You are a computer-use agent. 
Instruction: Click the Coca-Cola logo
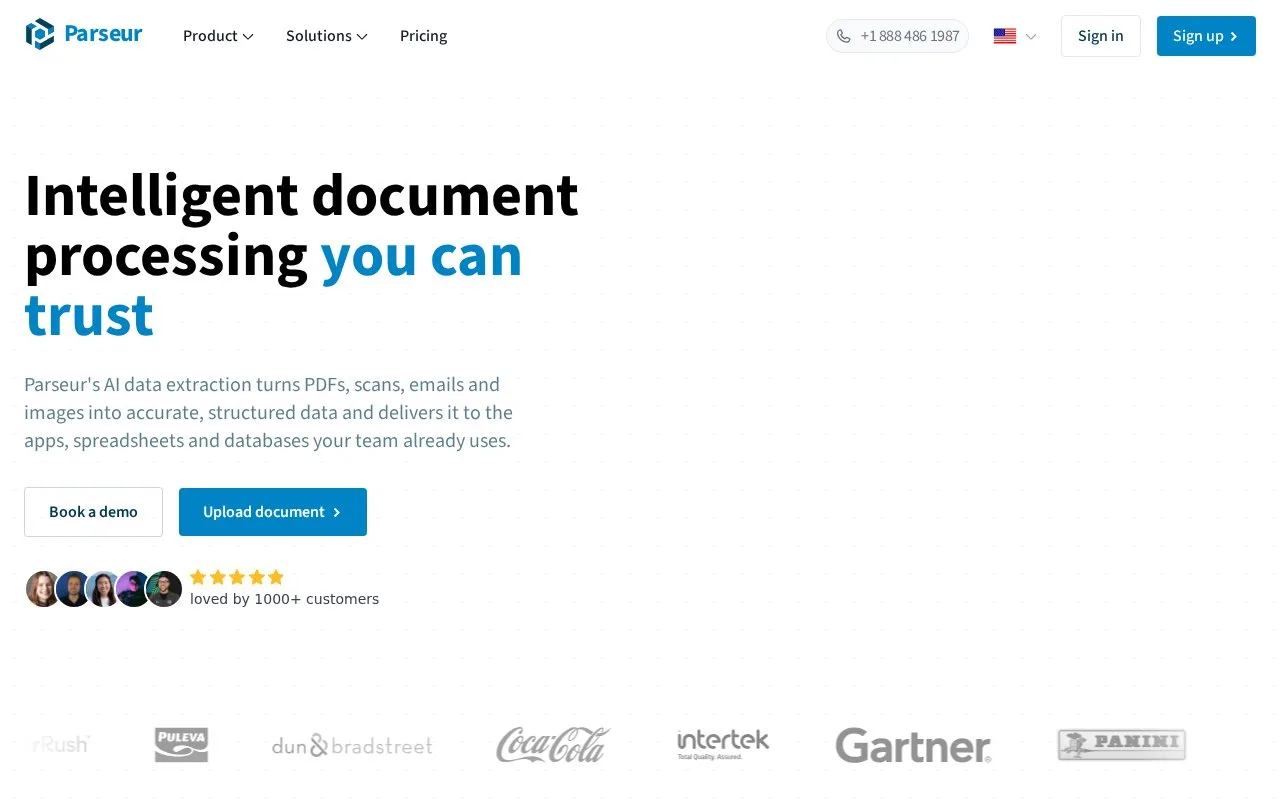coord(553,745)
